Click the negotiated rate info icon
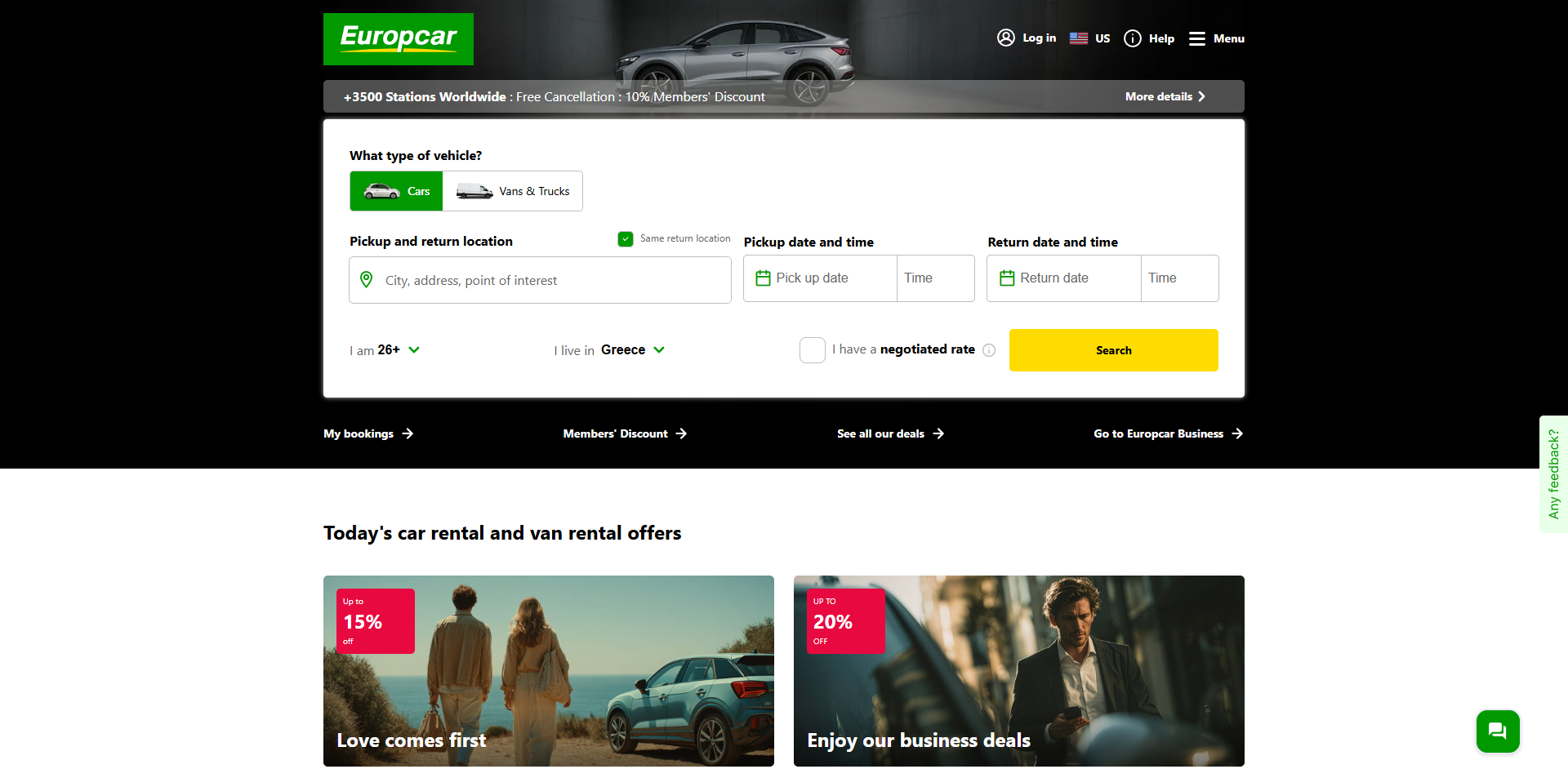Viewport: 1568px width, 778px height. 989,350
